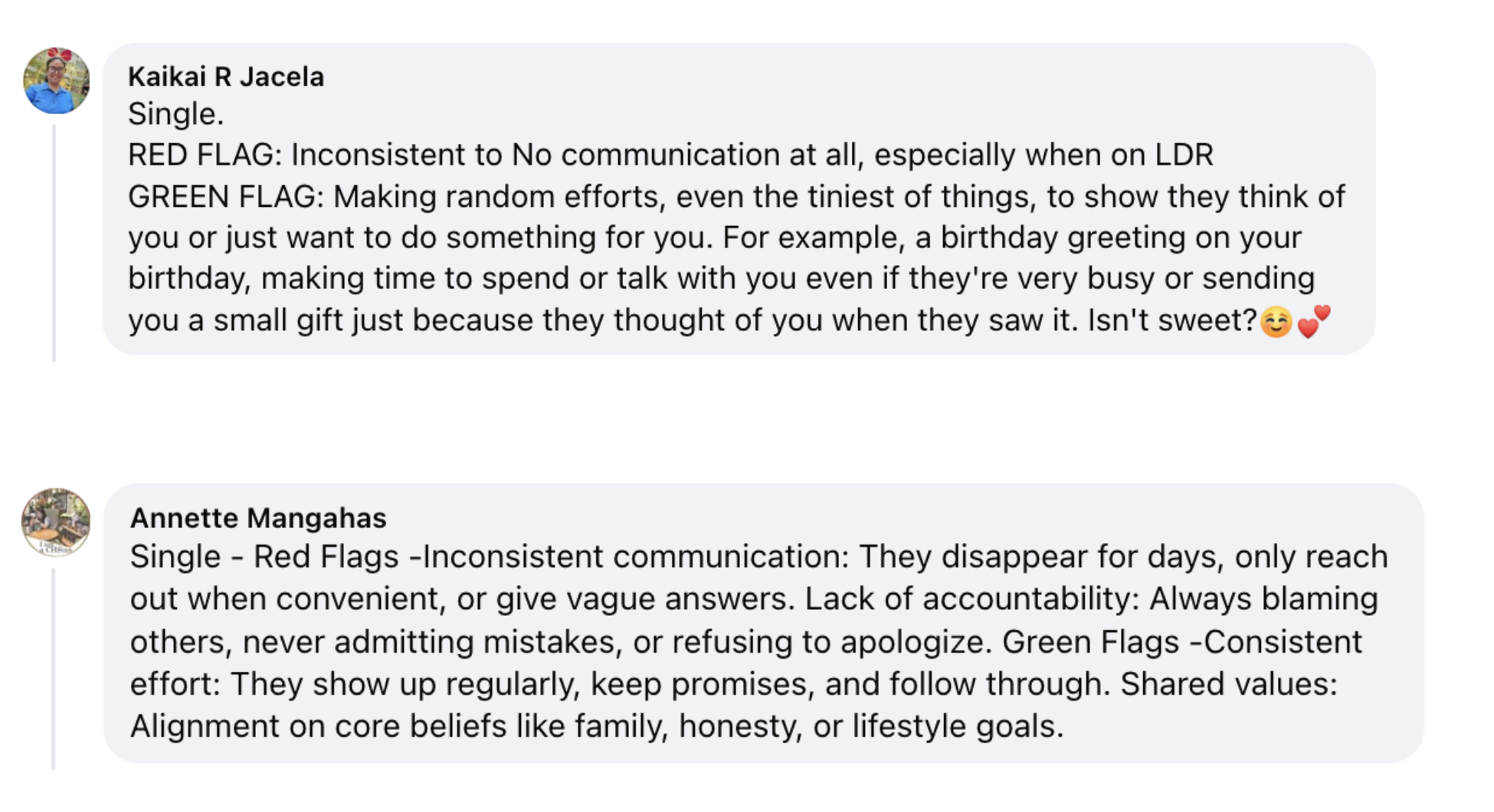Click Kaikai R Jacela's profile picture

56,81
